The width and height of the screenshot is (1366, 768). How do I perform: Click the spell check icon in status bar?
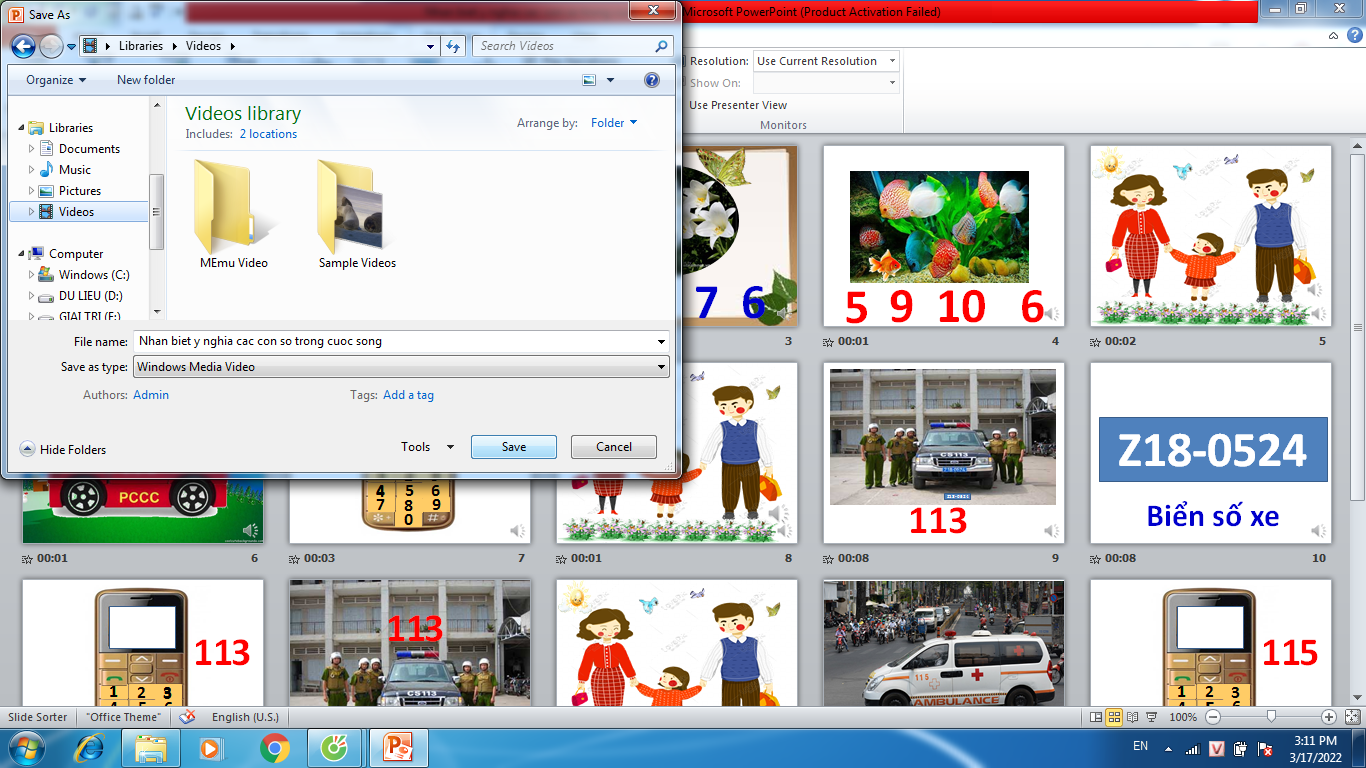pyautogui.click(x=186, y=717)
